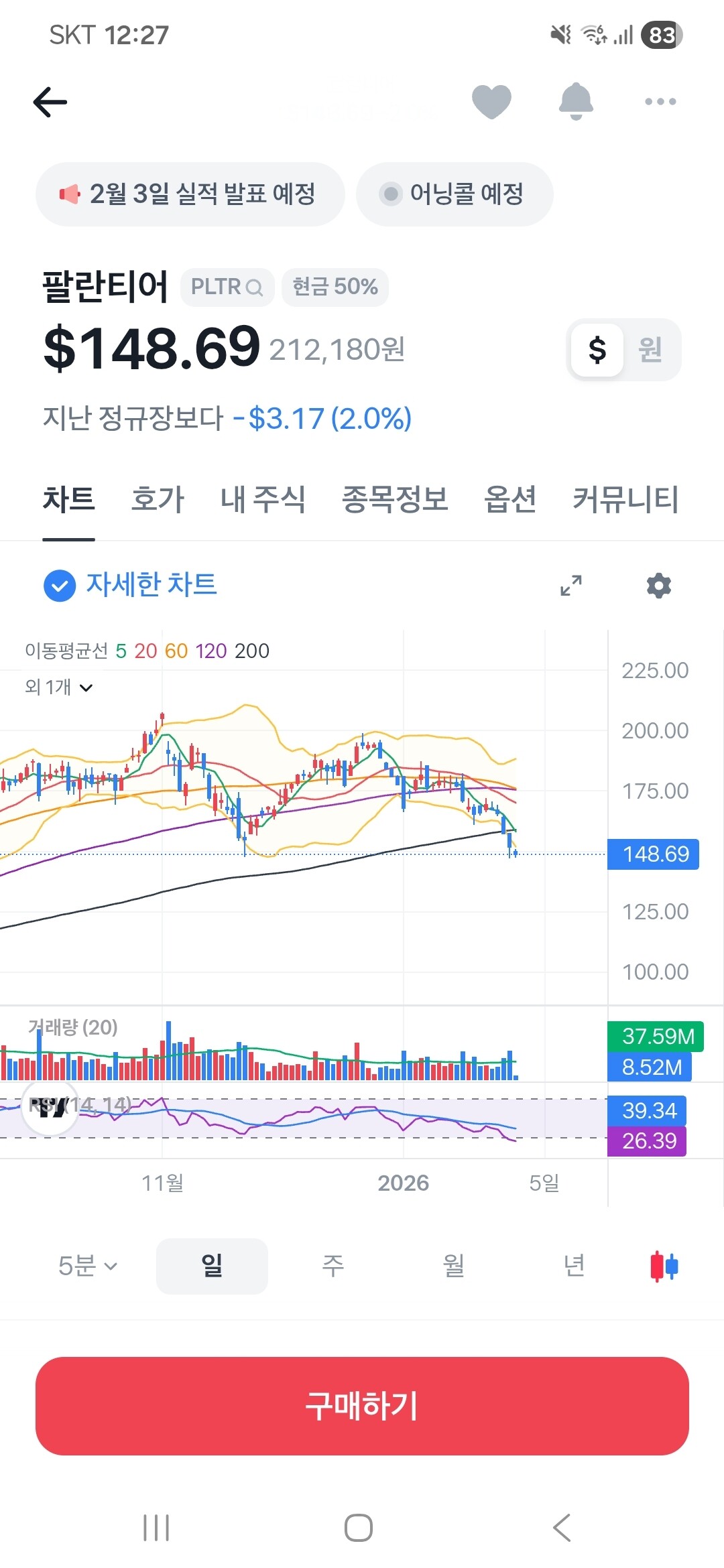
Task: Tap the 148.69 current price marker
Action: click(x=653, y=854)
